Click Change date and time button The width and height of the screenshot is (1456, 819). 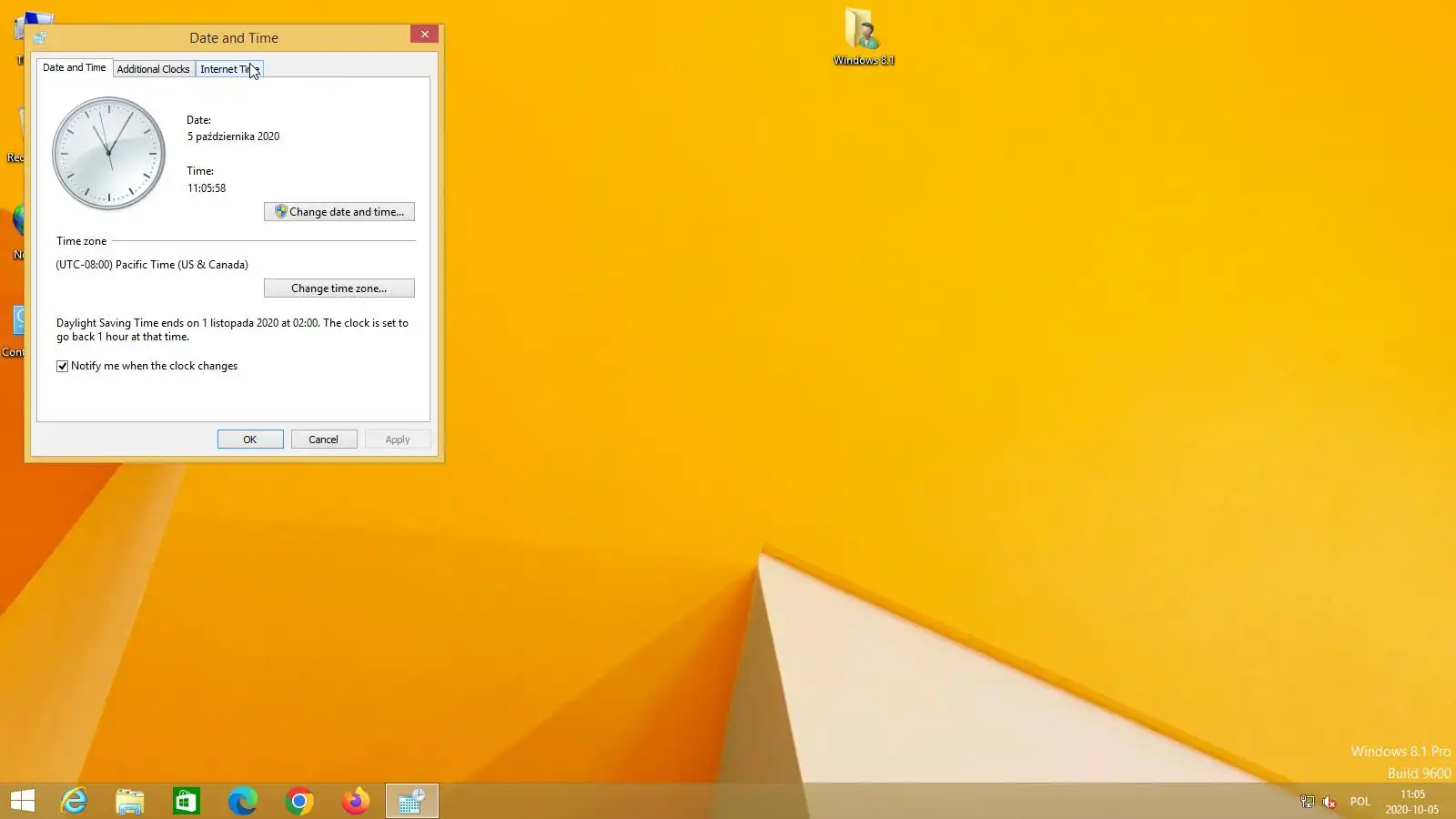[x=339, y=212]
